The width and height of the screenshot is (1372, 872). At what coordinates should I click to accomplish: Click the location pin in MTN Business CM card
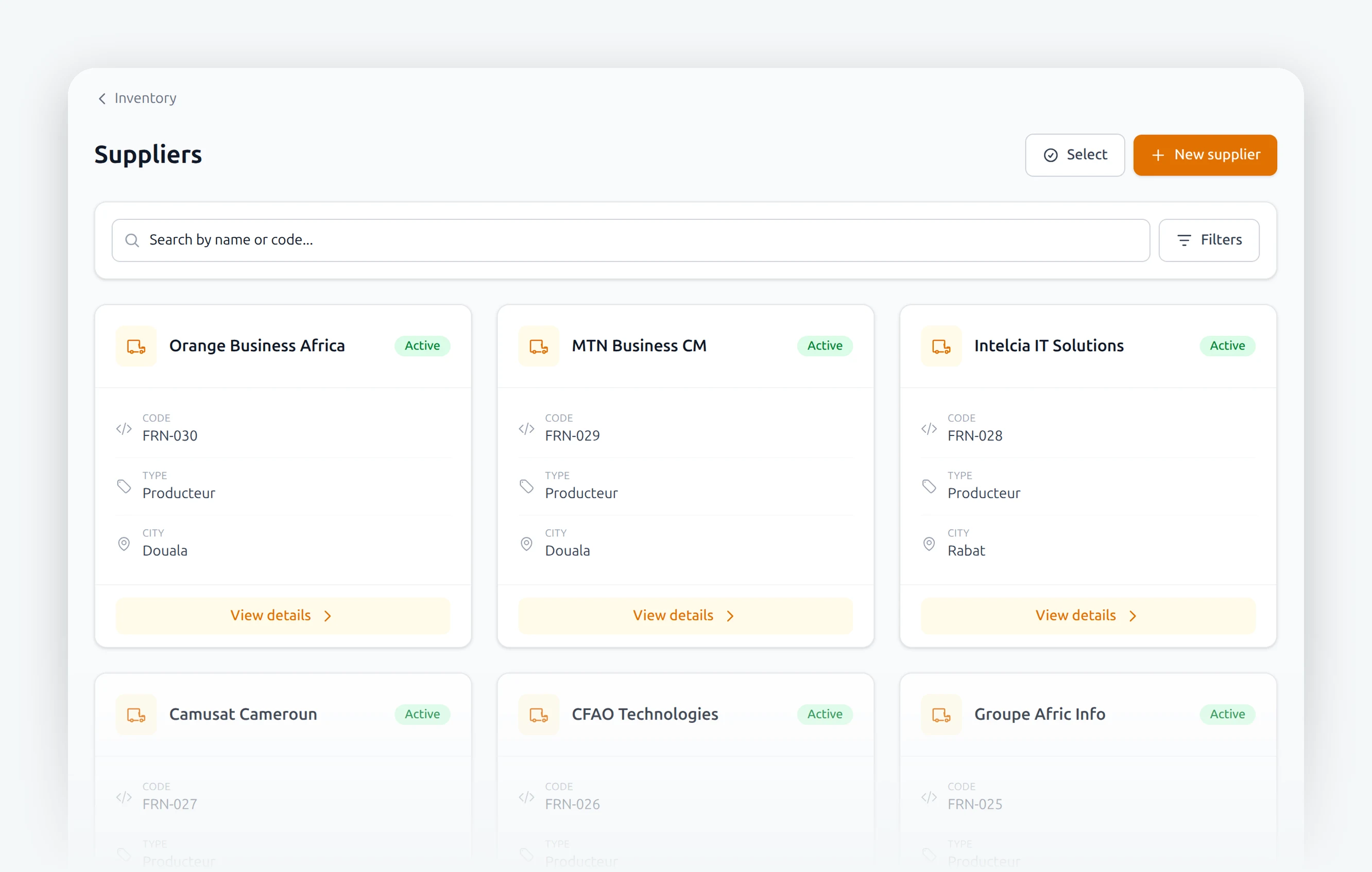pos(526,544)
